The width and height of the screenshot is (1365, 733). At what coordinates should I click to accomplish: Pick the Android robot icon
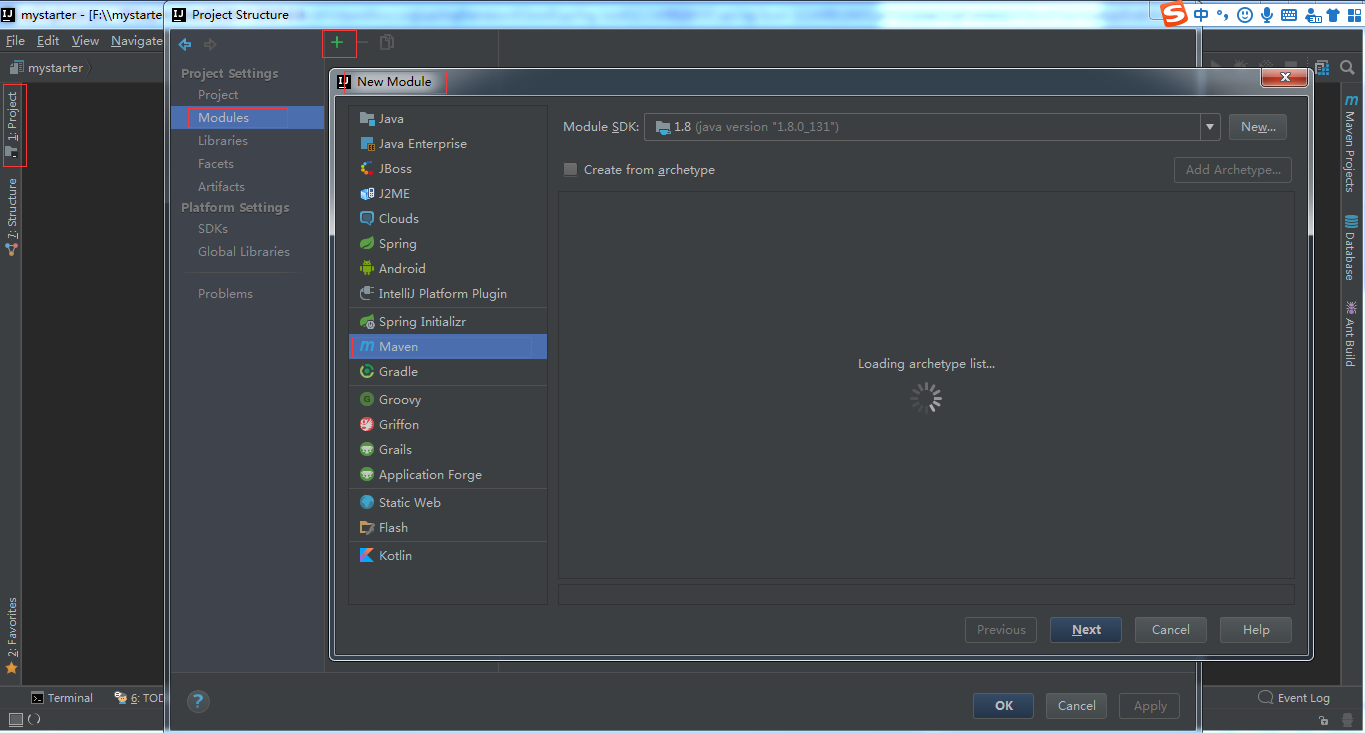(367, 269)
